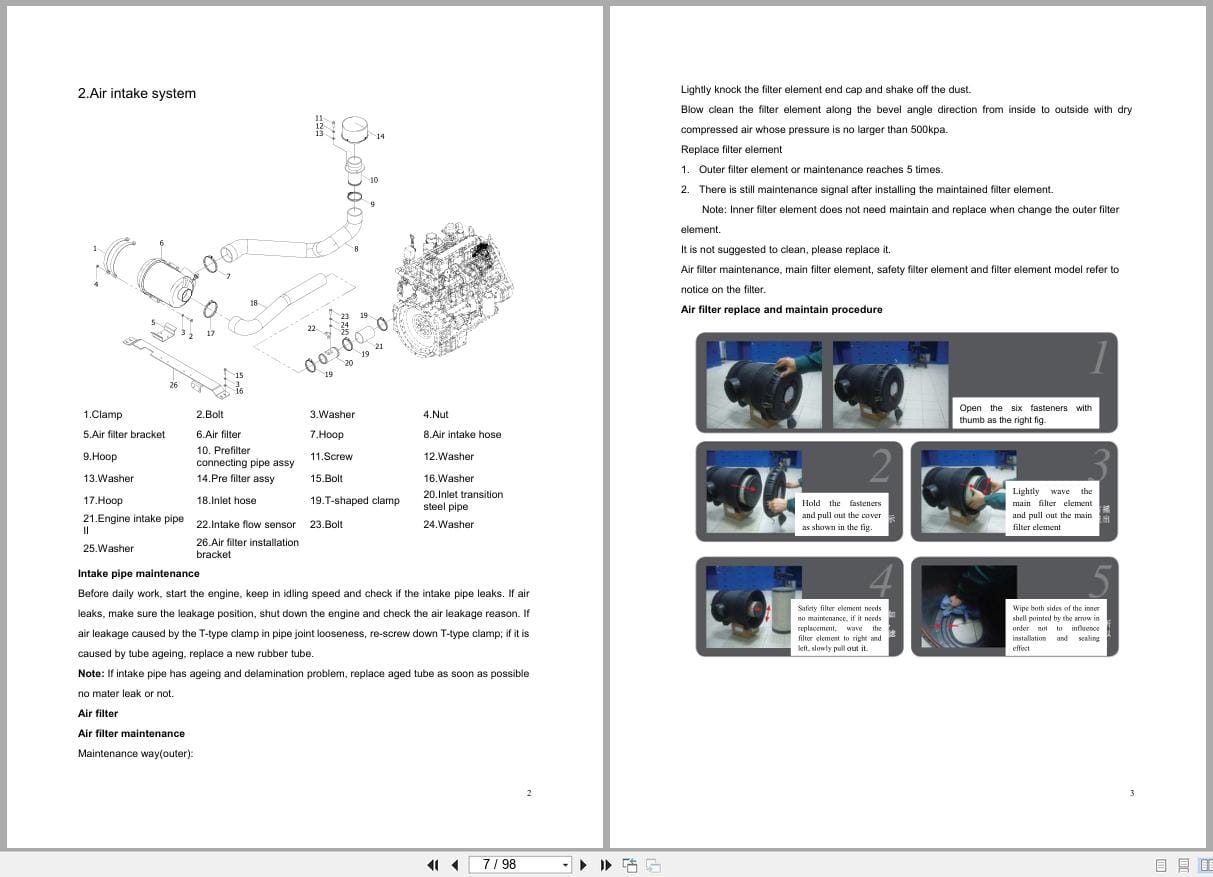
Task: Click the step 5 inner shell wiping photo
Action: pos(969,606)
